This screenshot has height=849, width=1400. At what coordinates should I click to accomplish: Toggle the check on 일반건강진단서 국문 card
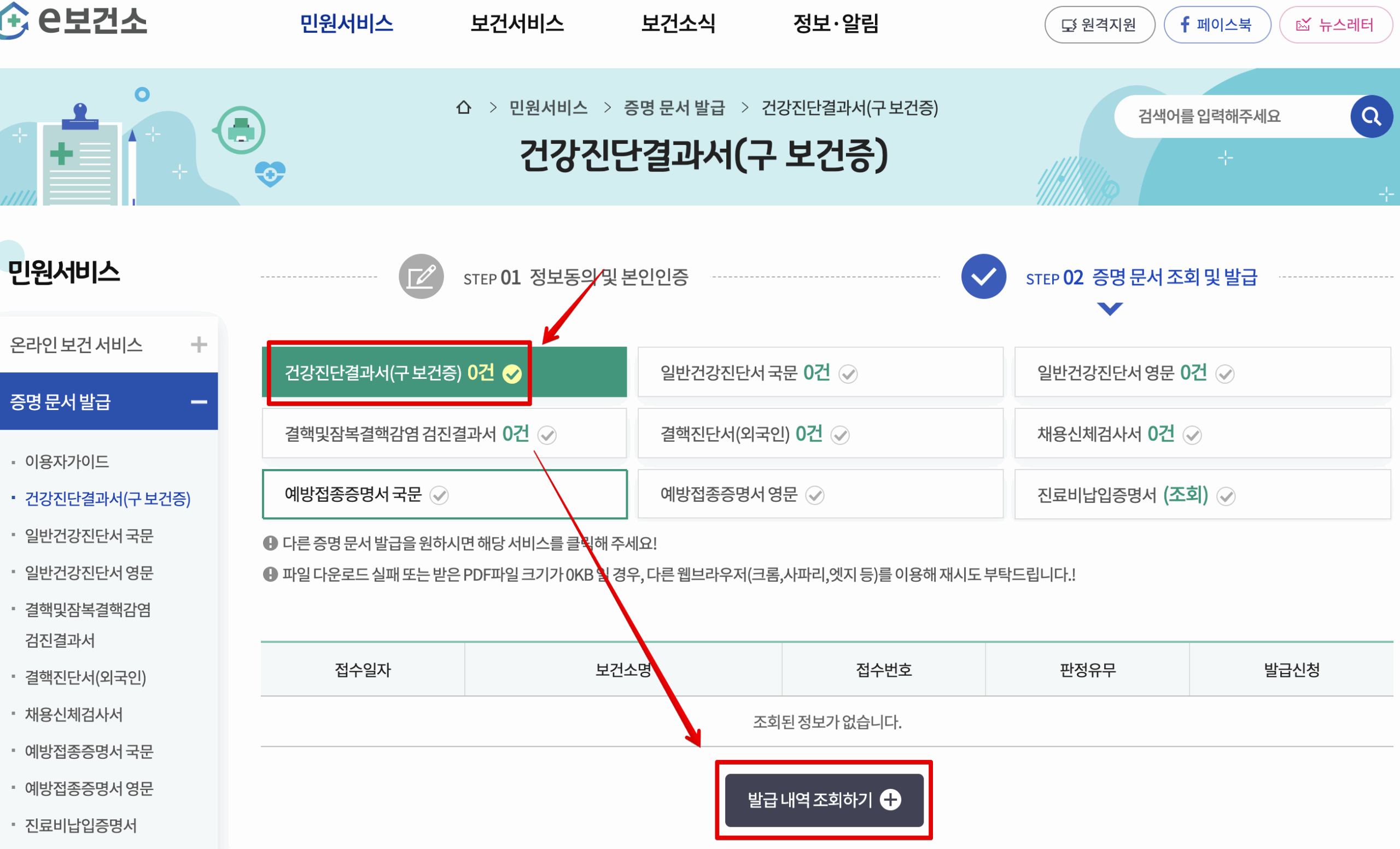pos(847,373)
